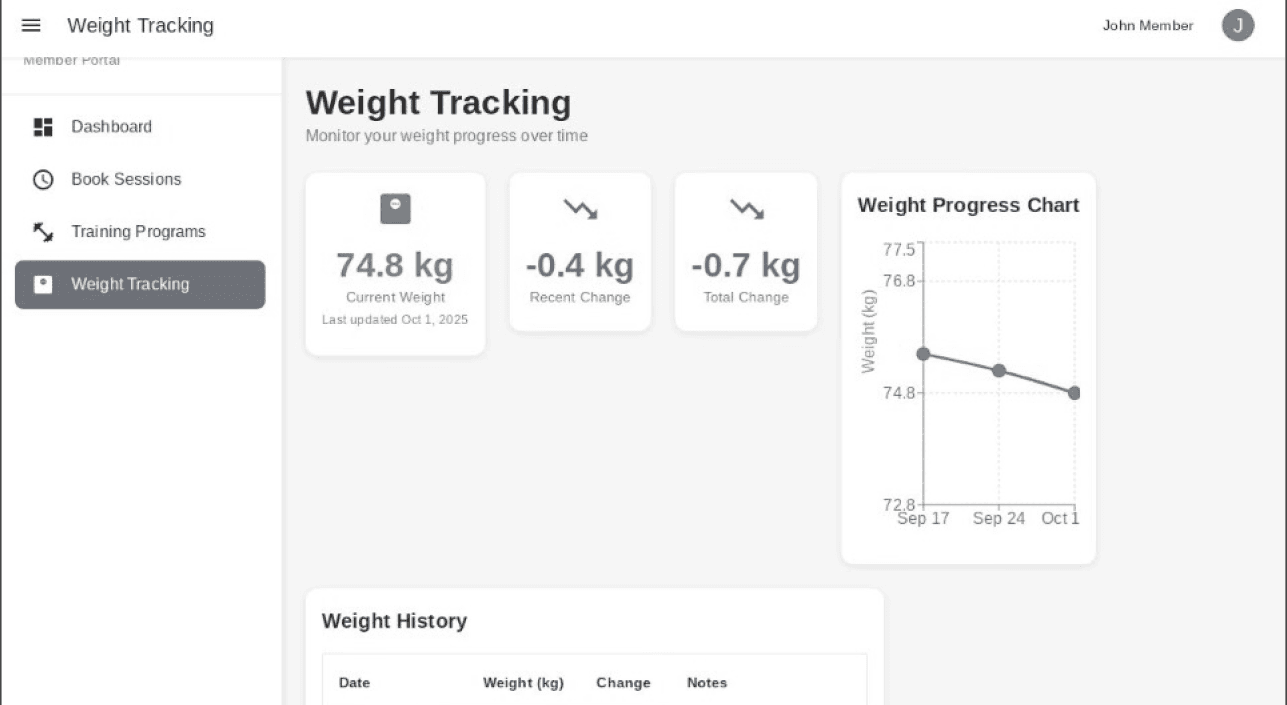Click the scale icon above Current Weight
The image size is (1287, 705).
[395, 208]
